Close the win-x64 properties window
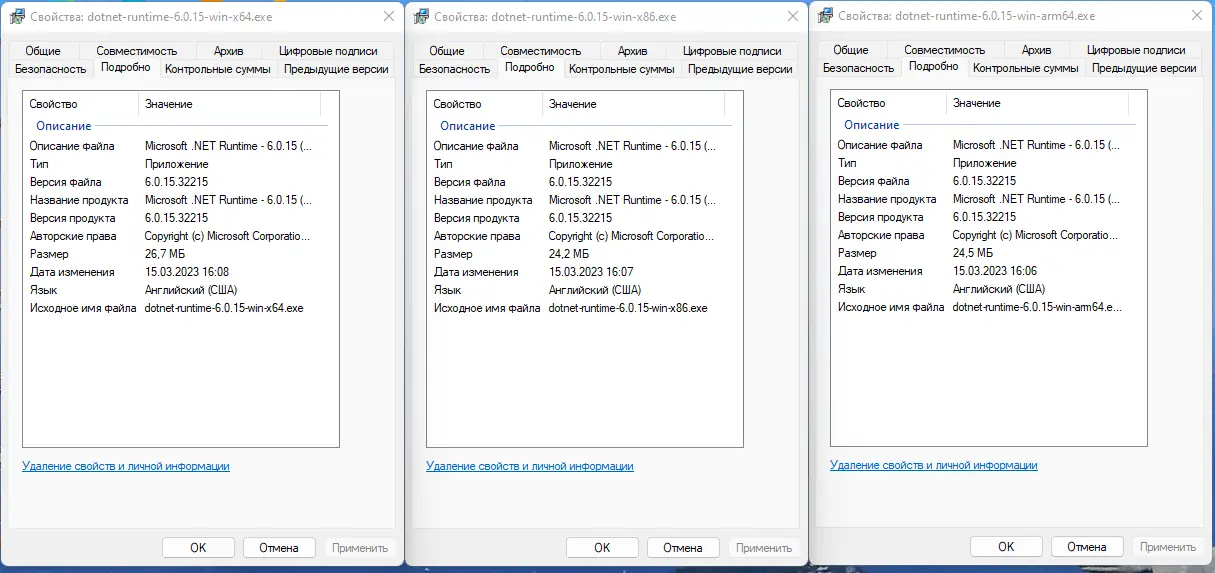 [387, 17]
